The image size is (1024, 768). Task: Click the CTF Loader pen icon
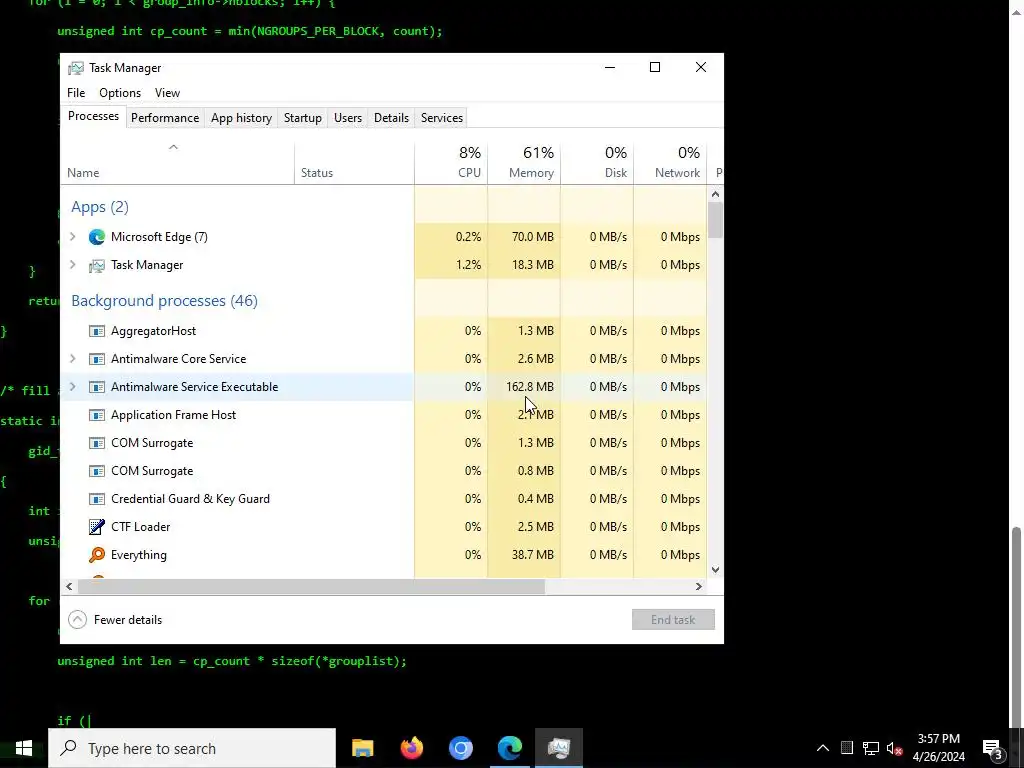[97, 527]
